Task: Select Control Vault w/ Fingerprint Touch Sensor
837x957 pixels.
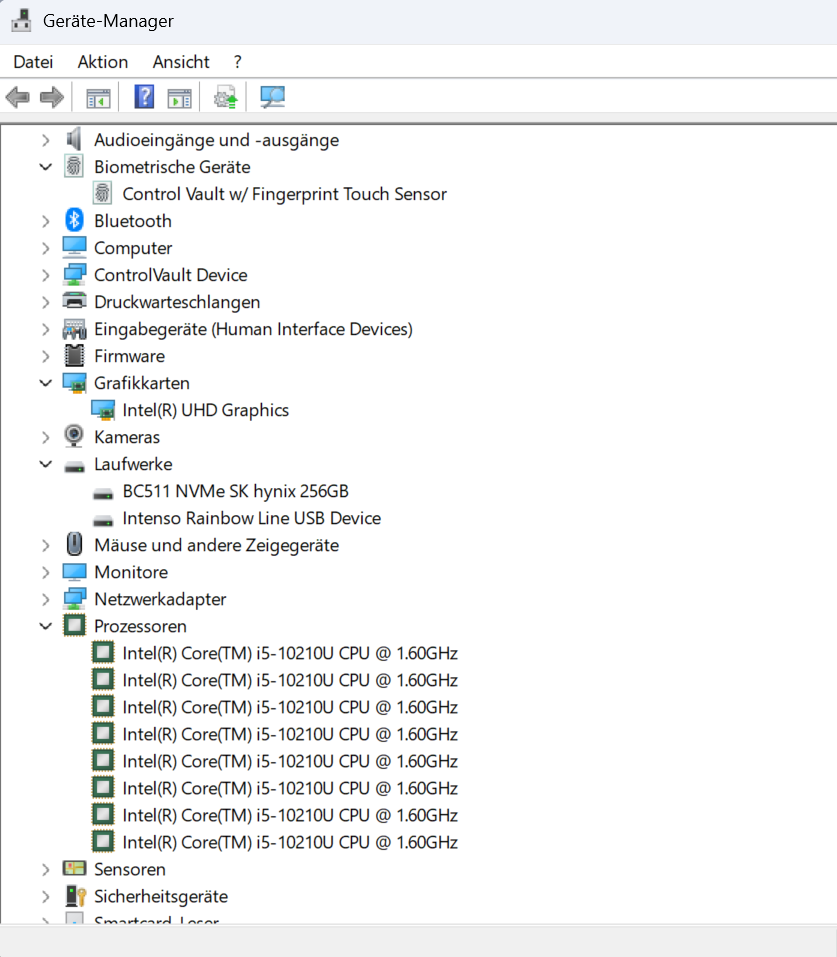Action: [284, 194]
